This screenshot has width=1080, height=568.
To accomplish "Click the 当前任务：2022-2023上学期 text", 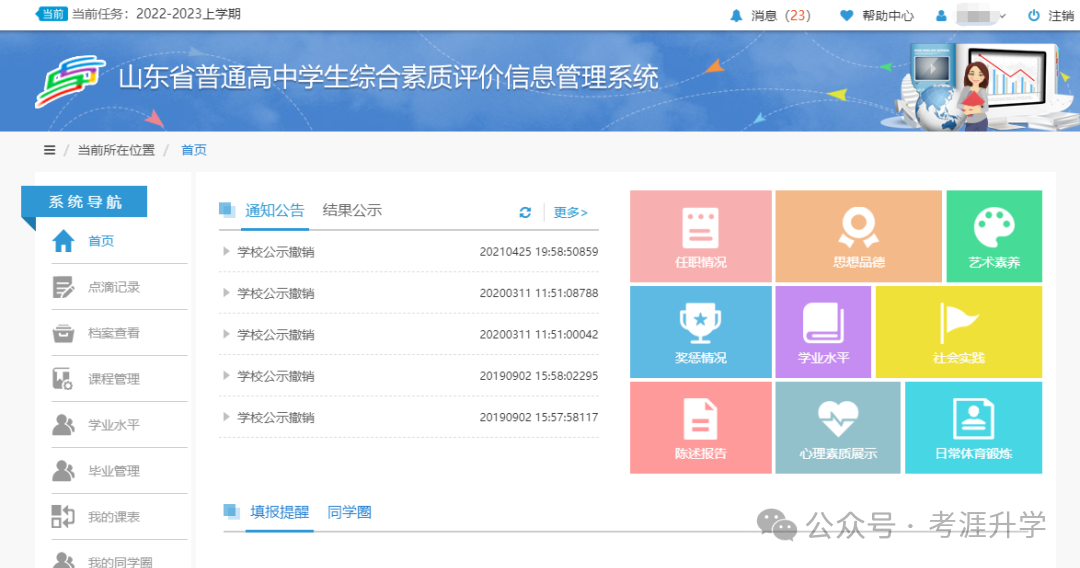I will [x=156, y=14].
